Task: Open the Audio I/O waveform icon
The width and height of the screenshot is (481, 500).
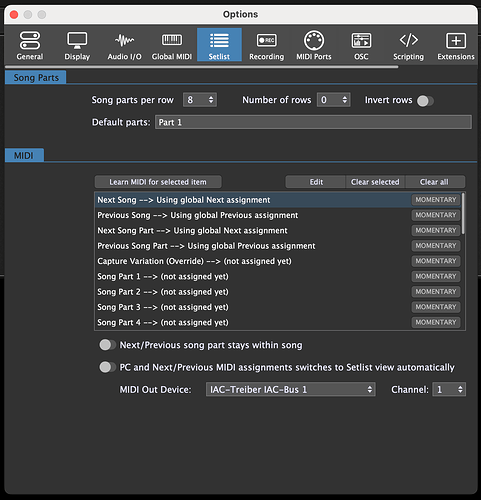Action: [124, 41]
